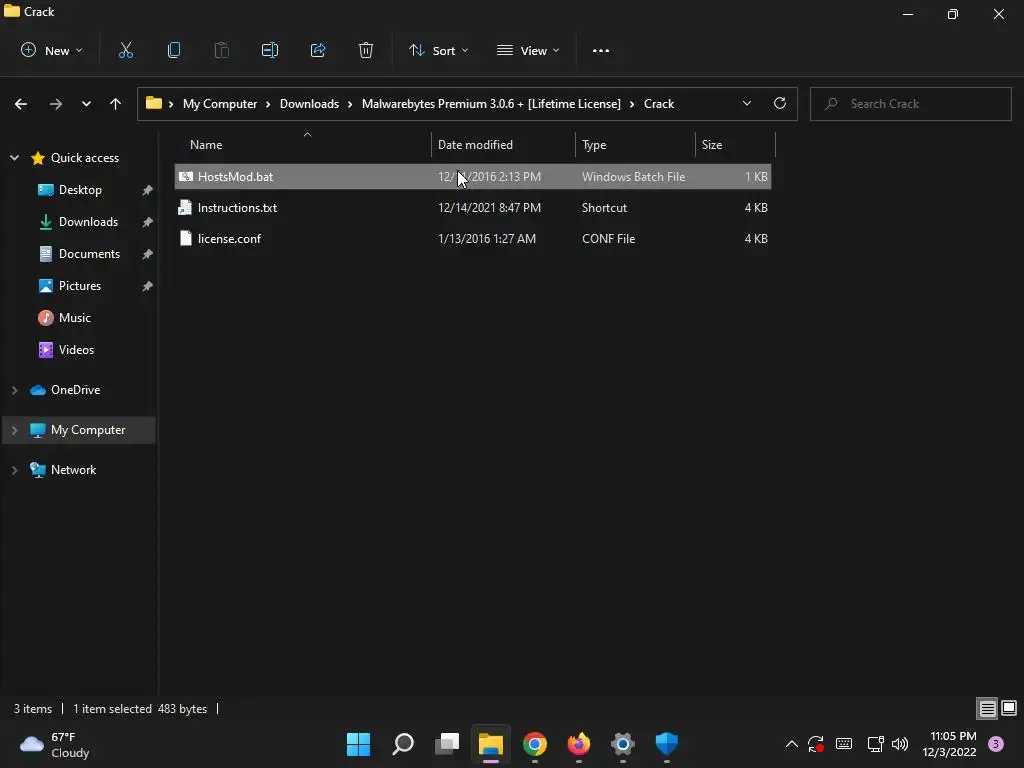The height and width of the screenshot is (768, 1024).
Task: Expand the OneDrive tree node
Action: pyautogui.click(x=14, y=390)
